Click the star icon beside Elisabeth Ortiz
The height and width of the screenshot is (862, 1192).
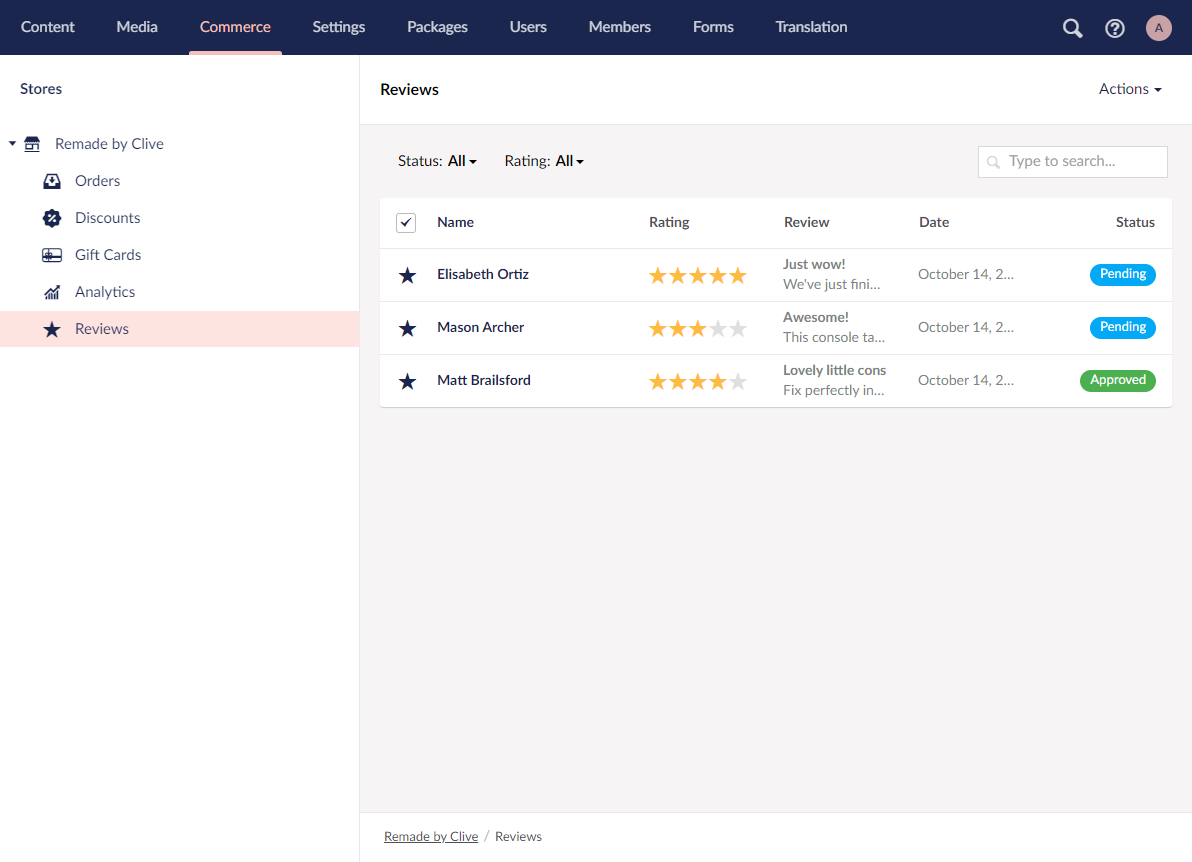[x=407, y=275]
